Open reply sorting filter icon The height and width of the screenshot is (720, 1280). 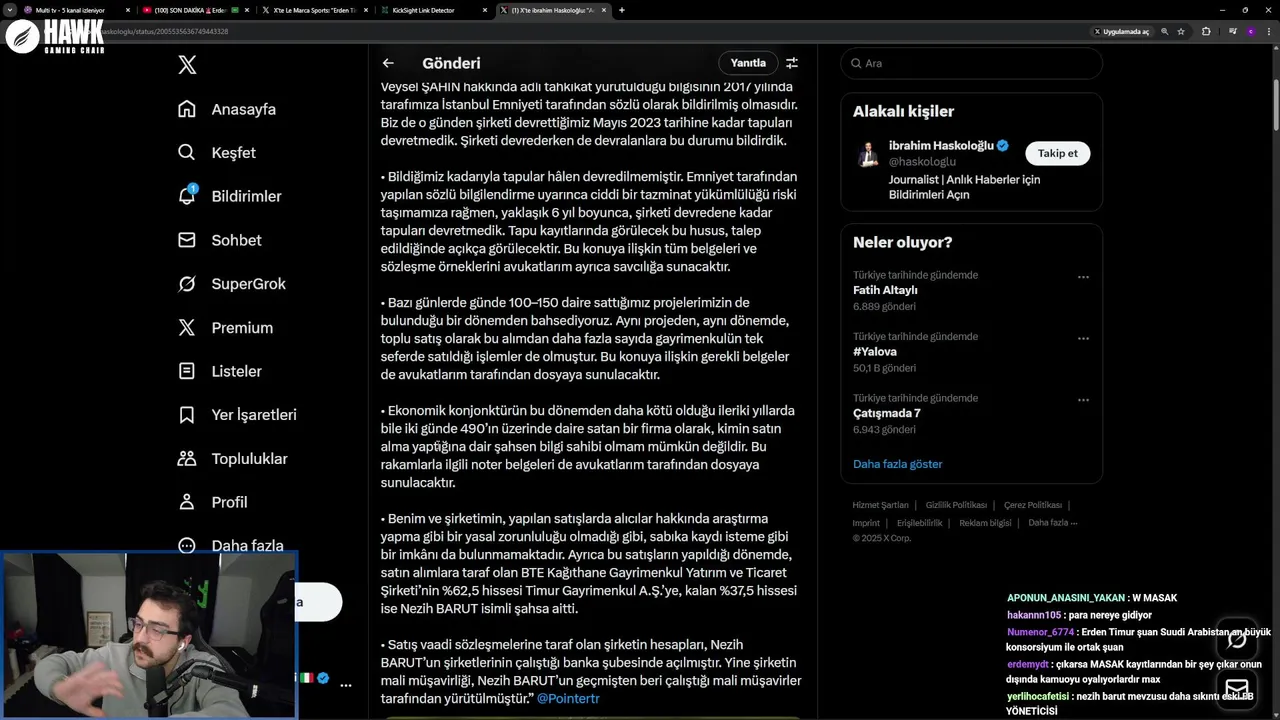coord(792,63)
